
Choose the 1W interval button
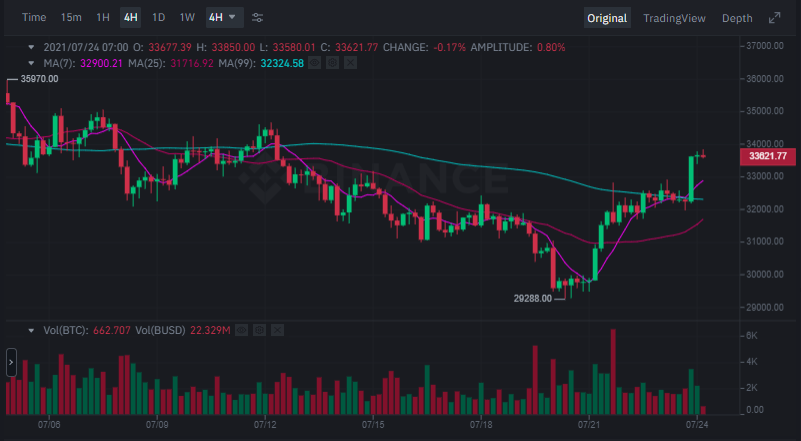point(187,18)
